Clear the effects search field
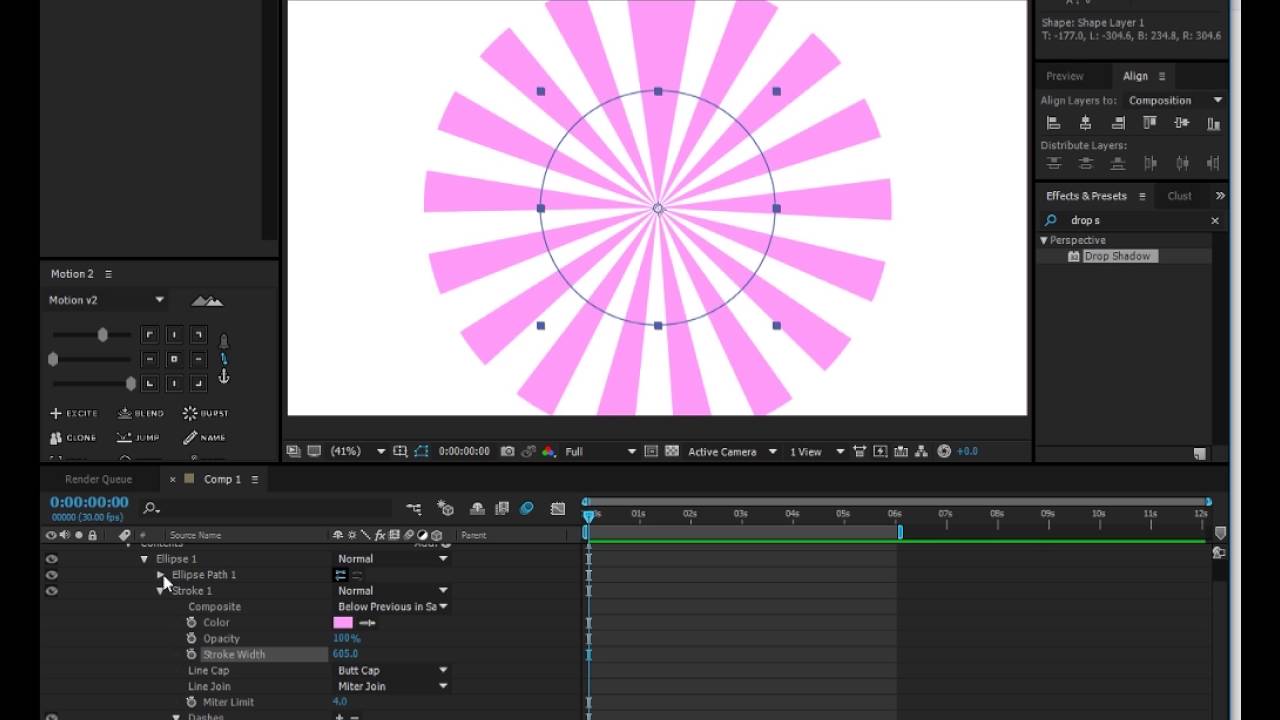This screenshot has width=1280, height=720. [x=1215, y=221]
